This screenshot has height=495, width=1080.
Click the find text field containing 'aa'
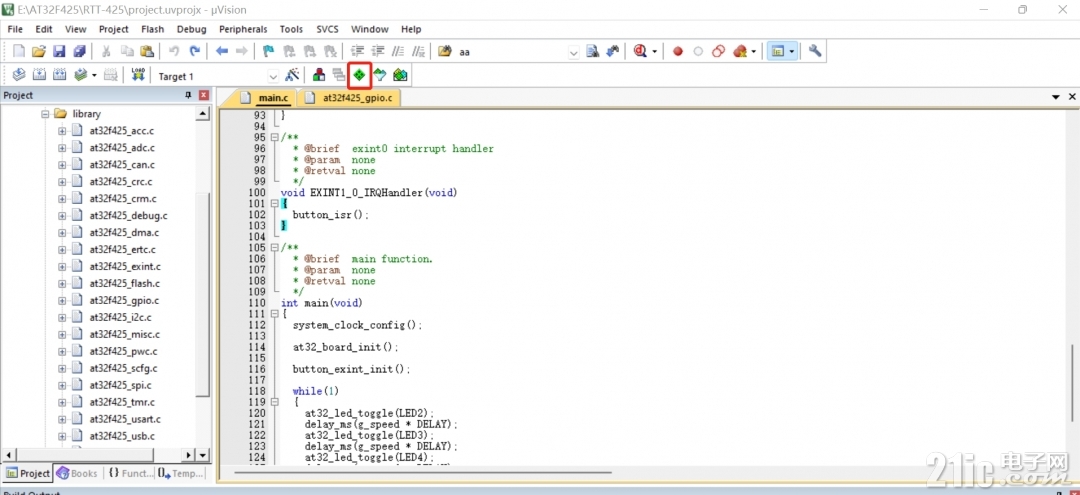(x=510, y=52)
